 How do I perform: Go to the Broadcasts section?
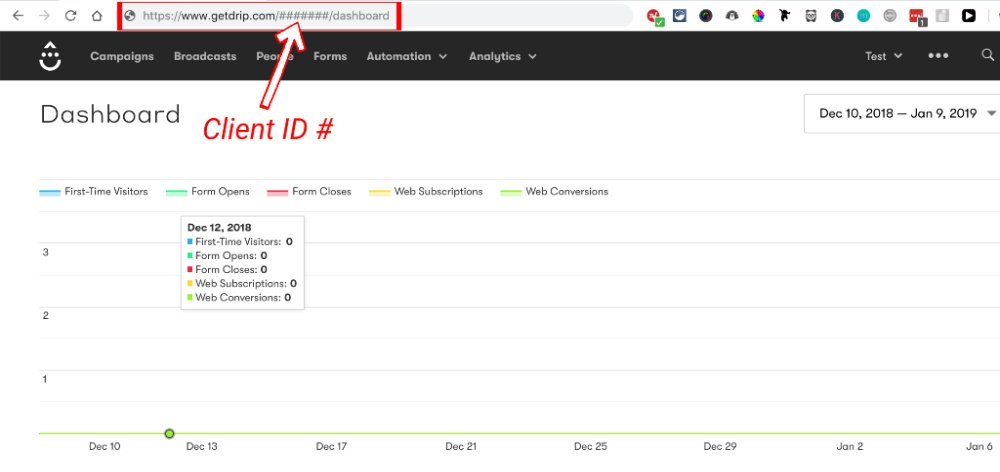204,57
